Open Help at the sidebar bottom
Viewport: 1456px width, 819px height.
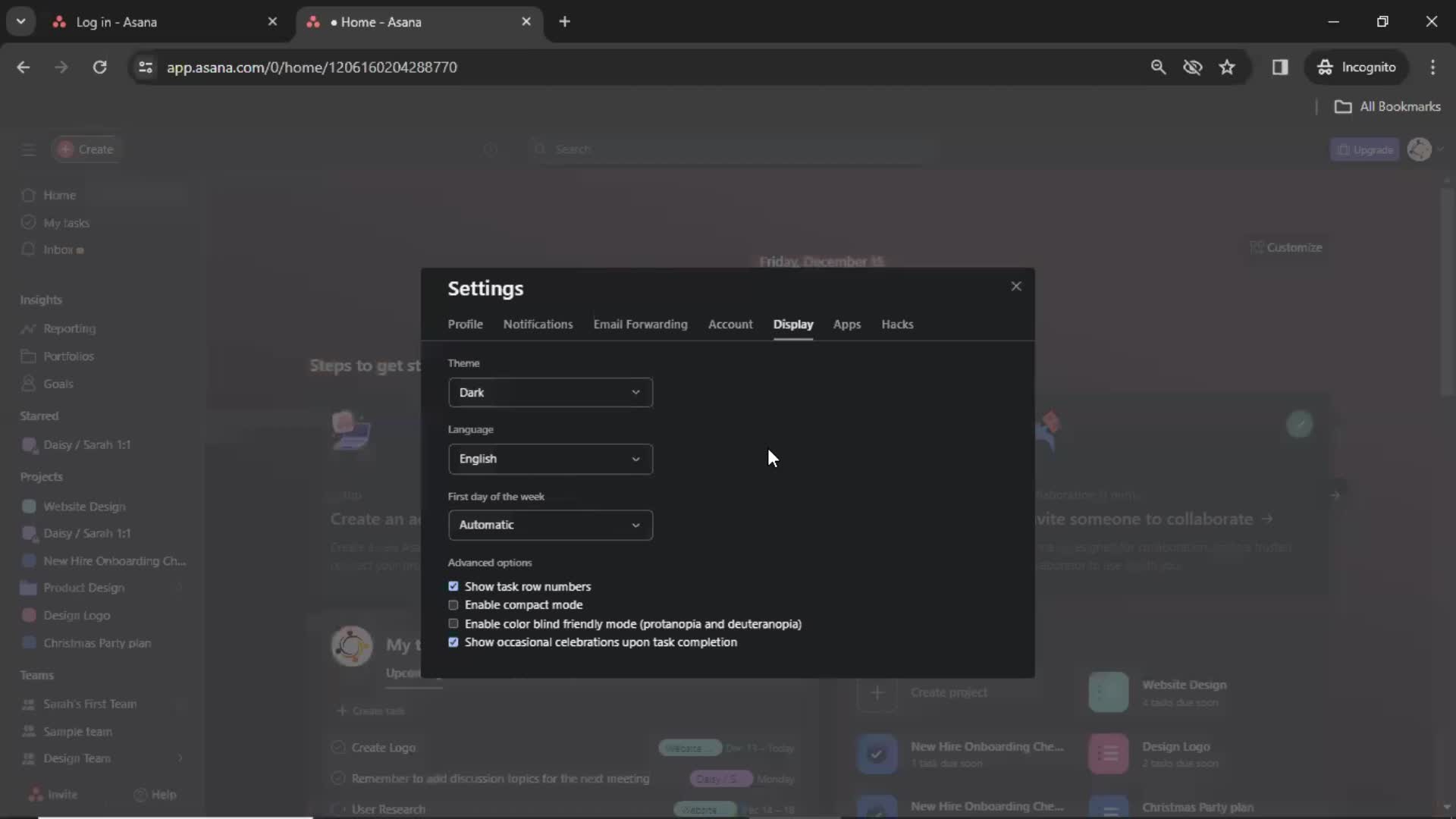(x=155, y=794)
